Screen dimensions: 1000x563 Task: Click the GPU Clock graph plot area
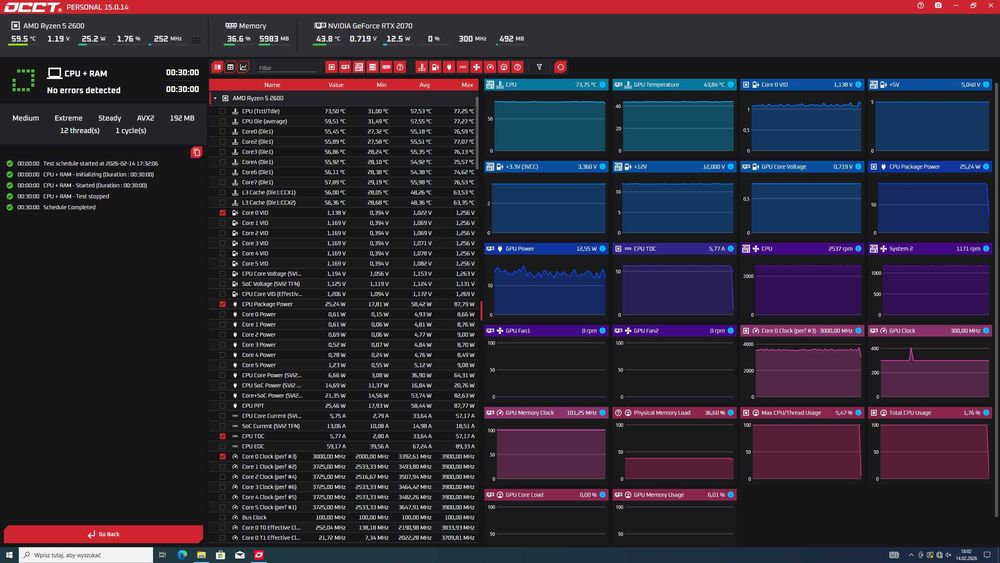pyautogui.click(x=936, y=370)
